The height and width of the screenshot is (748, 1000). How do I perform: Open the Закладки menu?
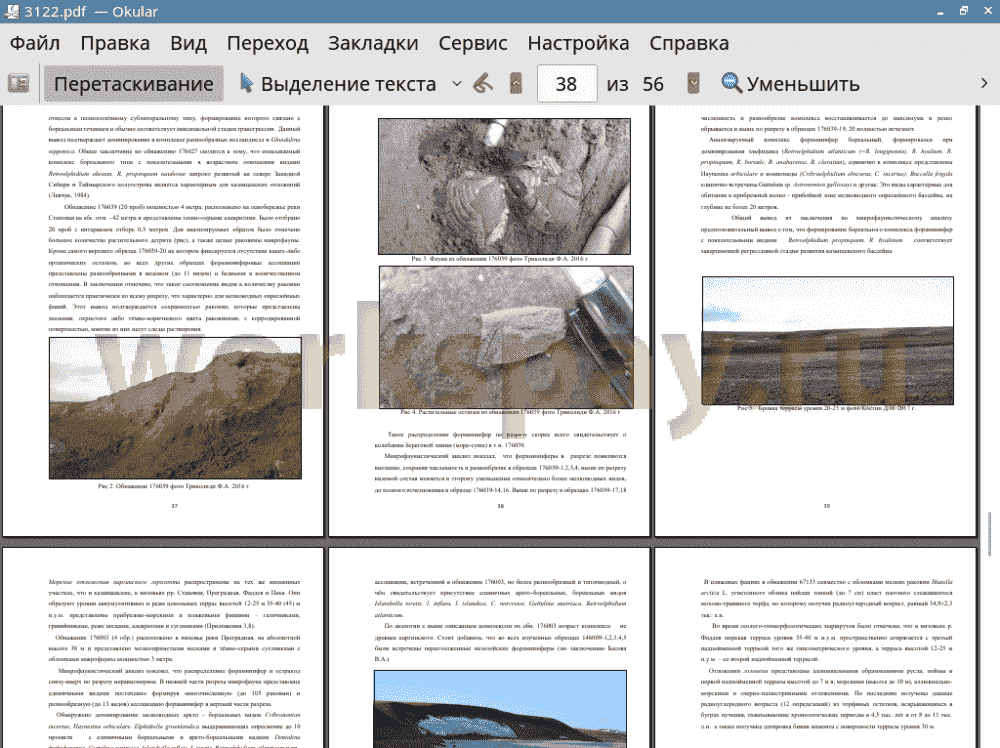(373, 43)
